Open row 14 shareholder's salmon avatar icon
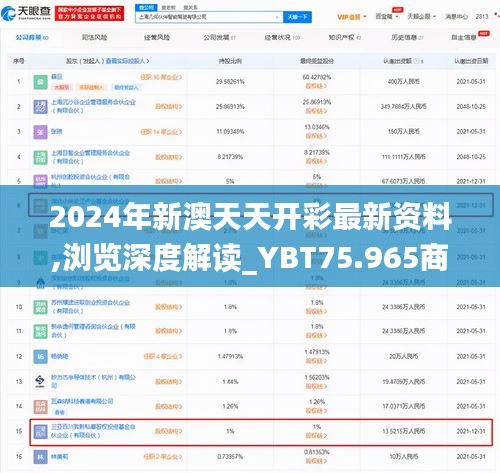This screenshot has width=500, height=473. 40,406
